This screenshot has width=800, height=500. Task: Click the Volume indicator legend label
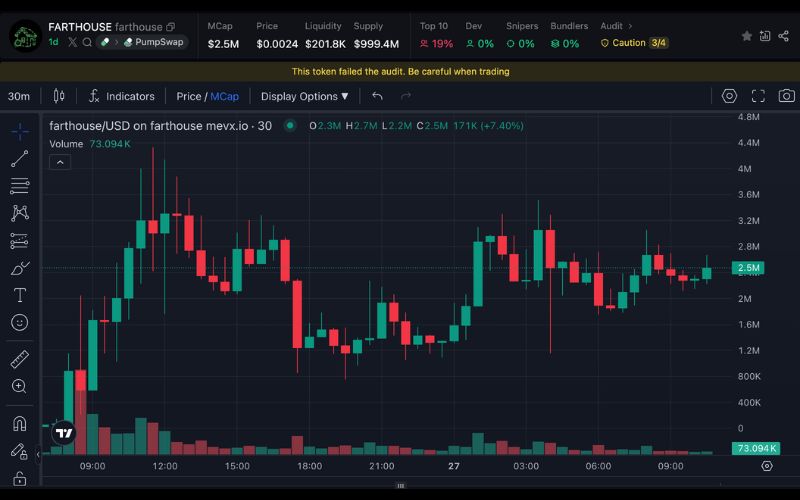(x=66, y=144)
